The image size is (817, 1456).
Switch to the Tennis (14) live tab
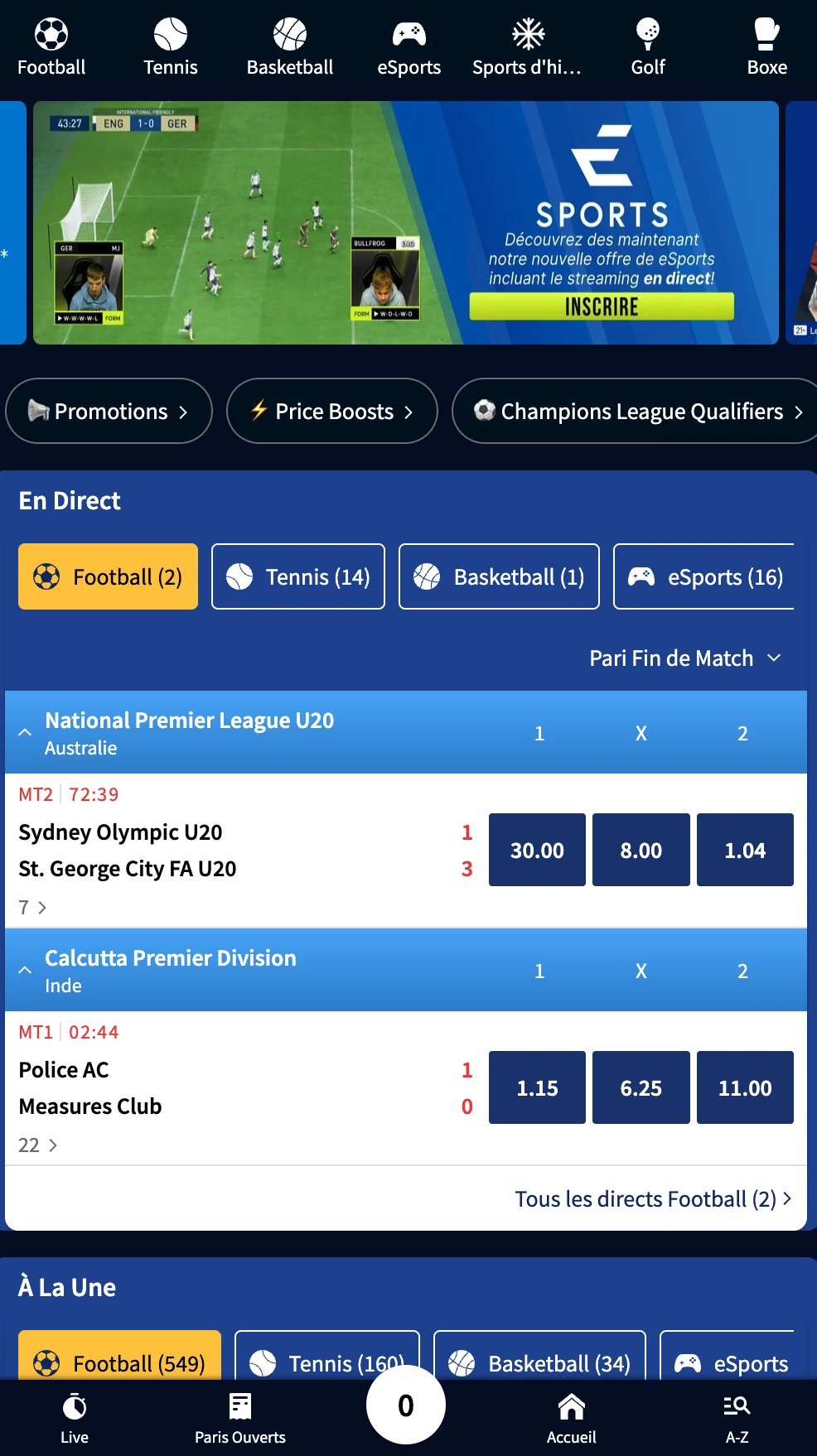(298, 576)
